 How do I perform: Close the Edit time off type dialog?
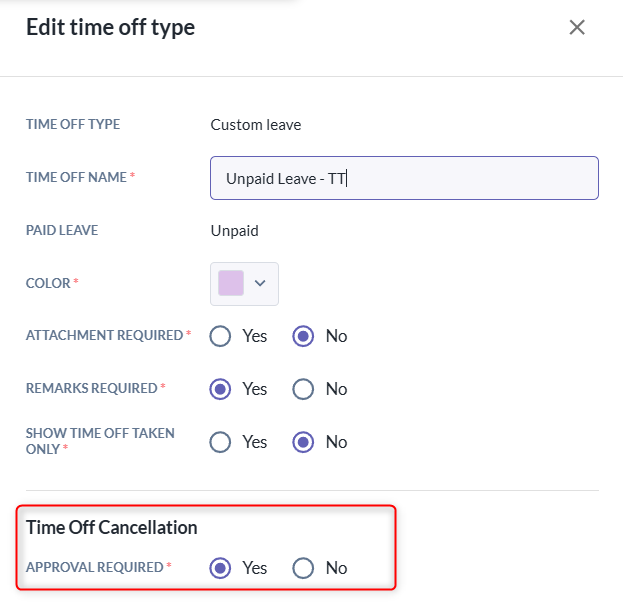[577, 27]
